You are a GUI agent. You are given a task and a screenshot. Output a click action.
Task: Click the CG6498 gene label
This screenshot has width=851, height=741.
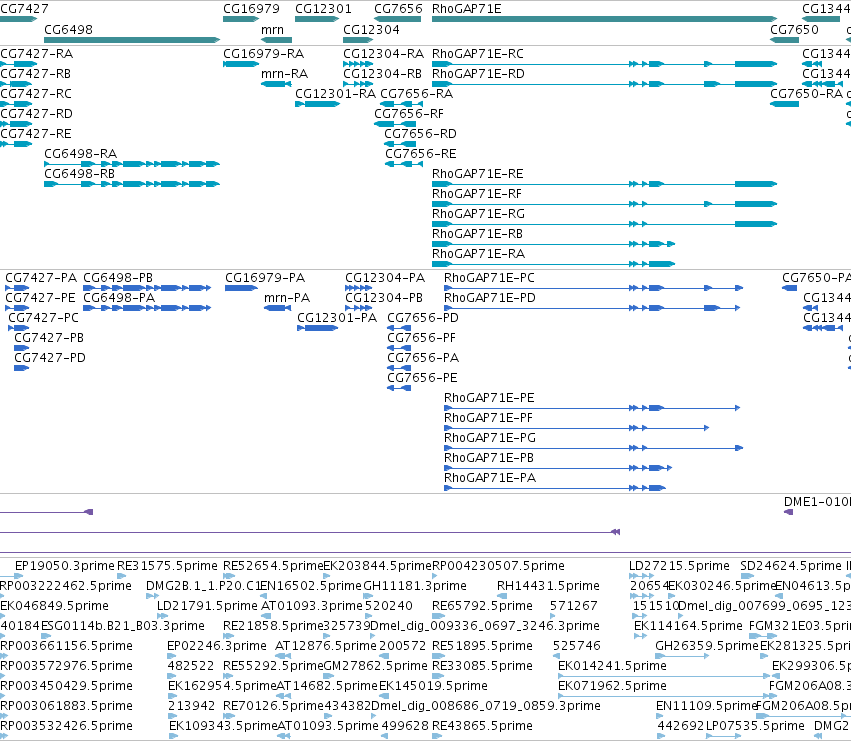coord(68,29)
